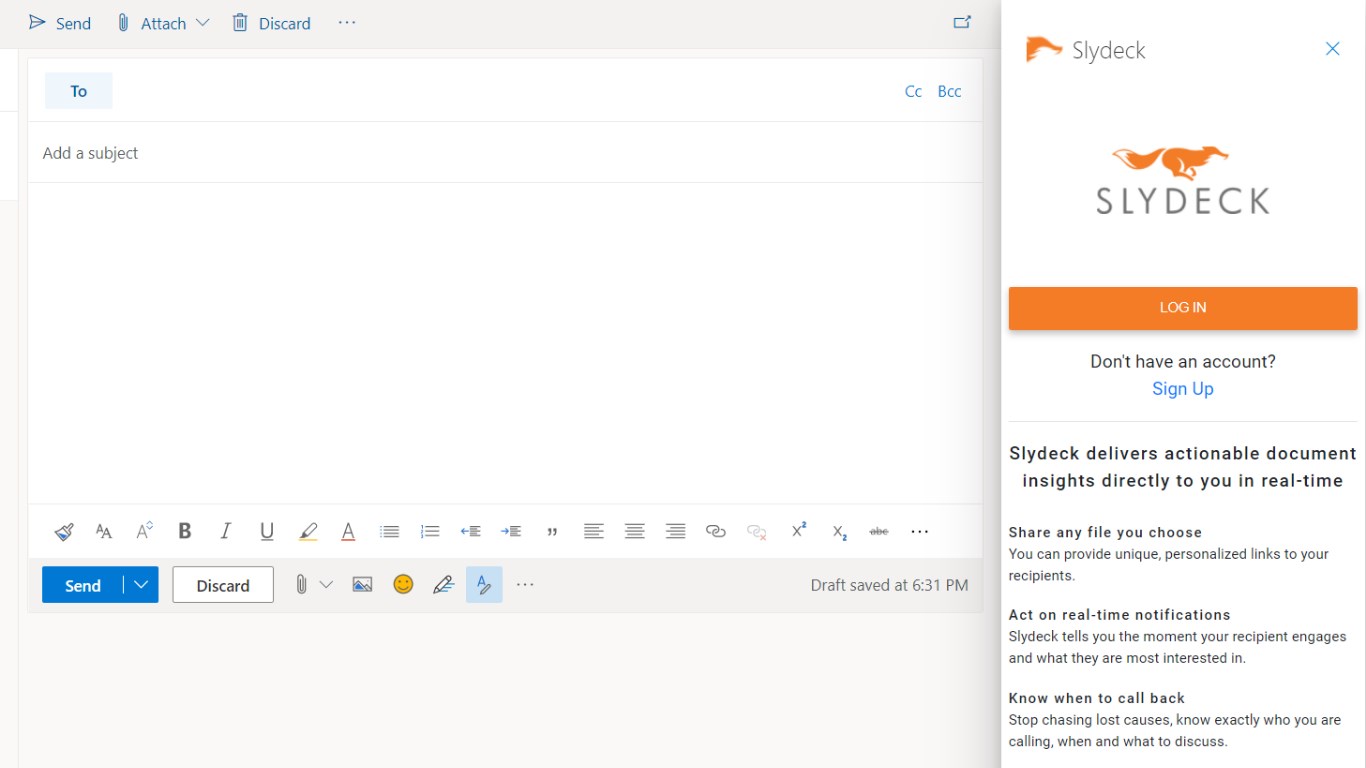Click the Slydeck fox header logo

1044,49
